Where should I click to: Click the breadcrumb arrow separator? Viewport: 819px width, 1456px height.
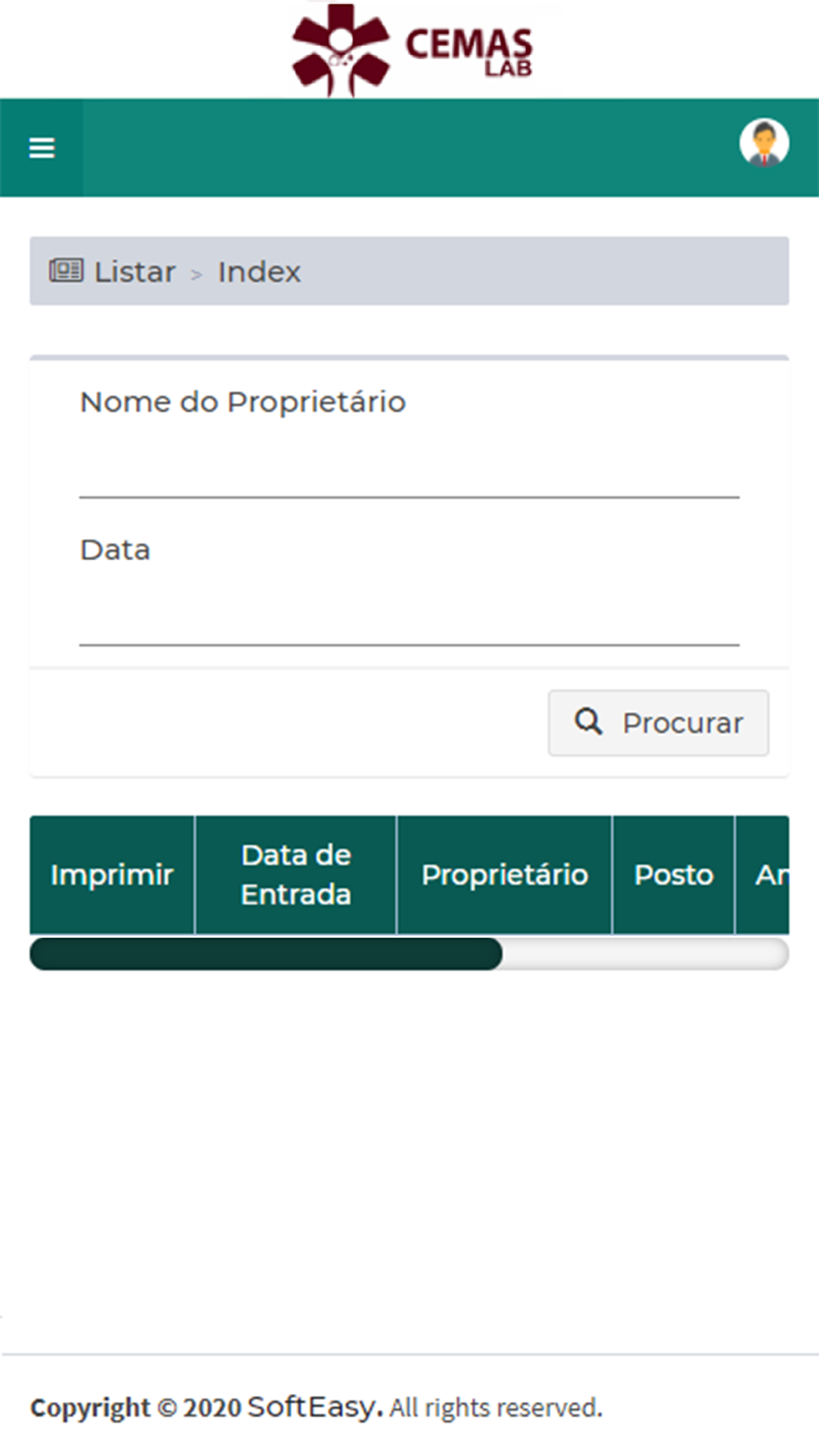[197, 274]
